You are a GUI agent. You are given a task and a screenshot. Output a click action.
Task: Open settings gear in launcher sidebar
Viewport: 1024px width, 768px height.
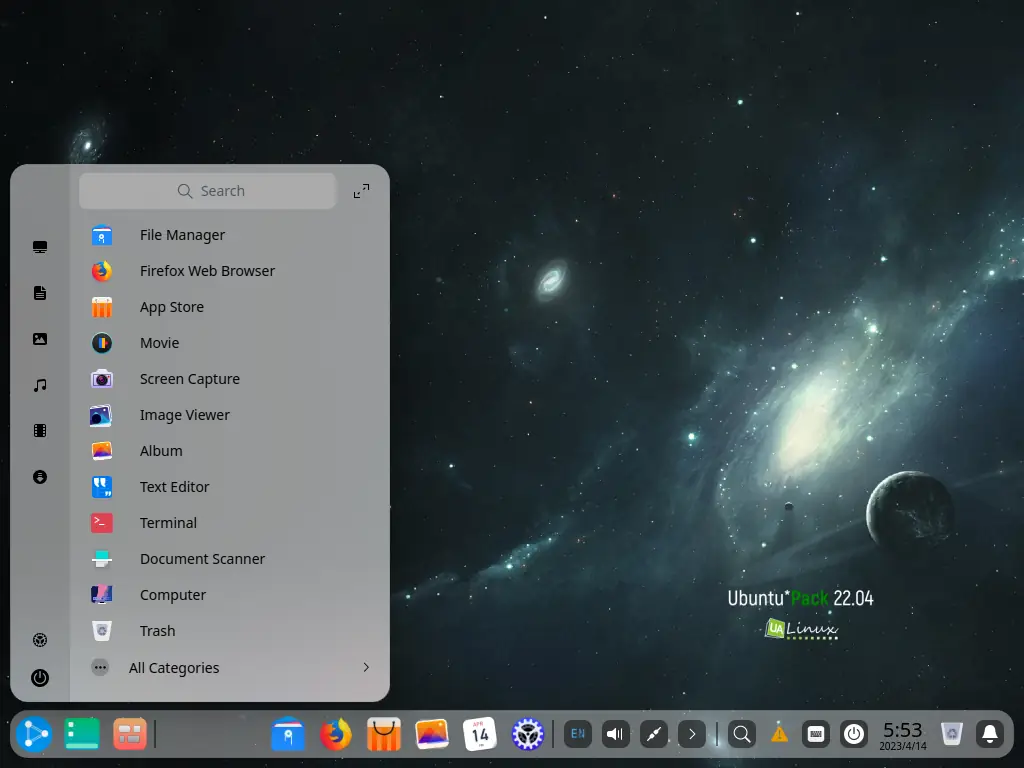(x=40, y=640)
